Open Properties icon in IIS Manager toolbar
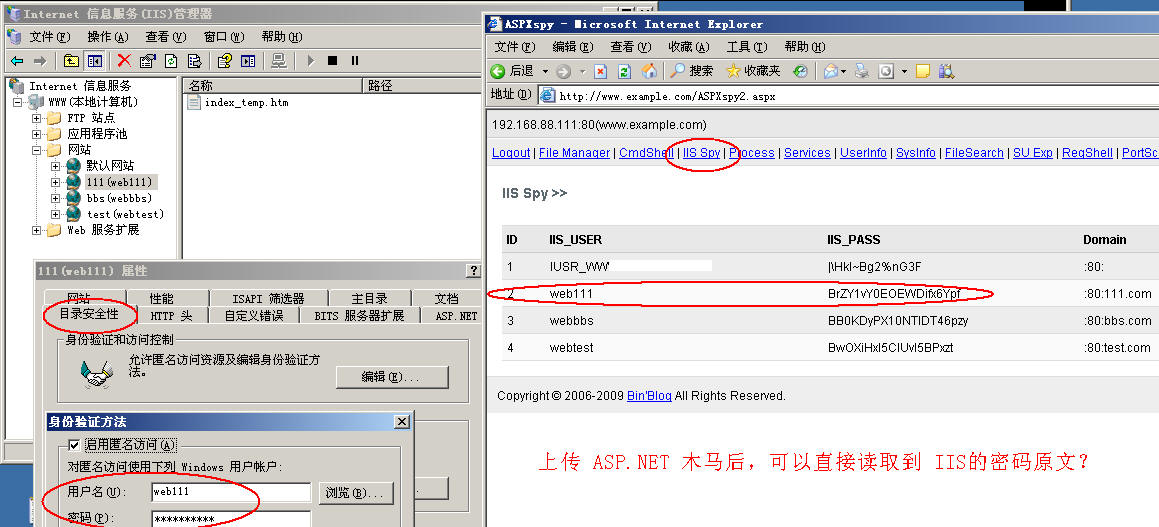Screen dimensions: 1159x527 [148, 61]
